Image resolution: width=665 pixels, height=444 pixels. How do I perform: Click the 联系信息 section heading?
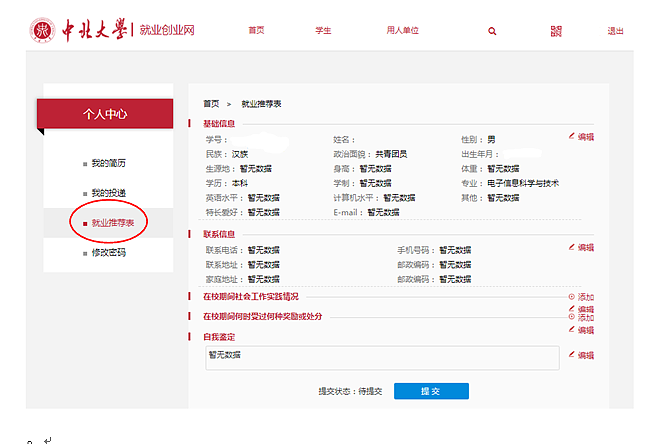click(219, 234)
